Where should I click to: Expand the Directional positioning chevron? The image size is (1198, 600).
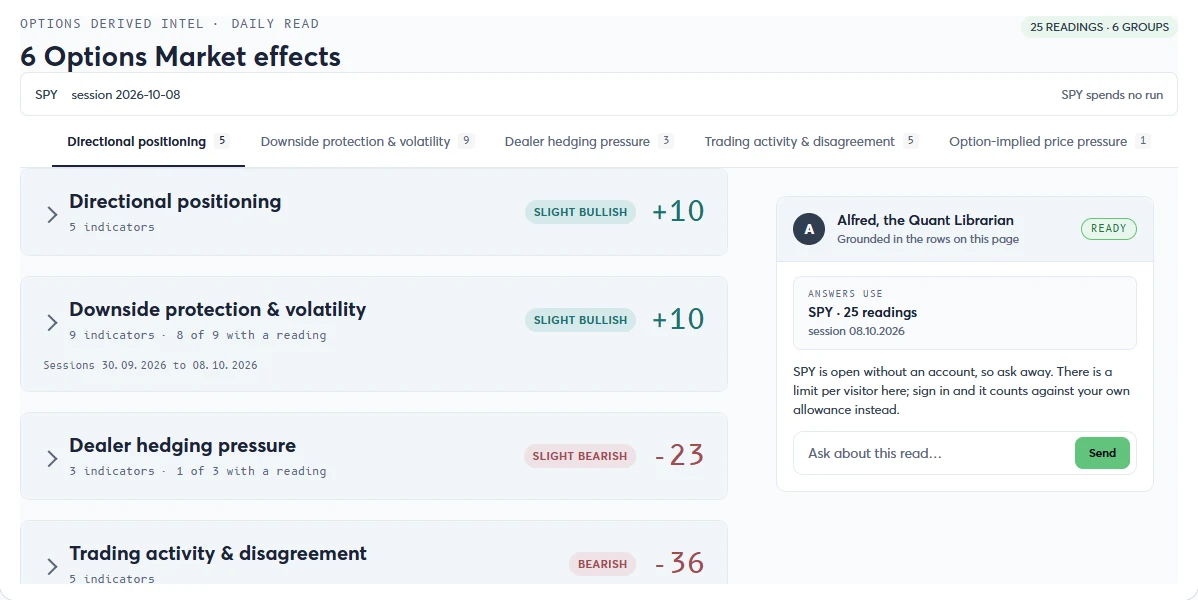52,215
